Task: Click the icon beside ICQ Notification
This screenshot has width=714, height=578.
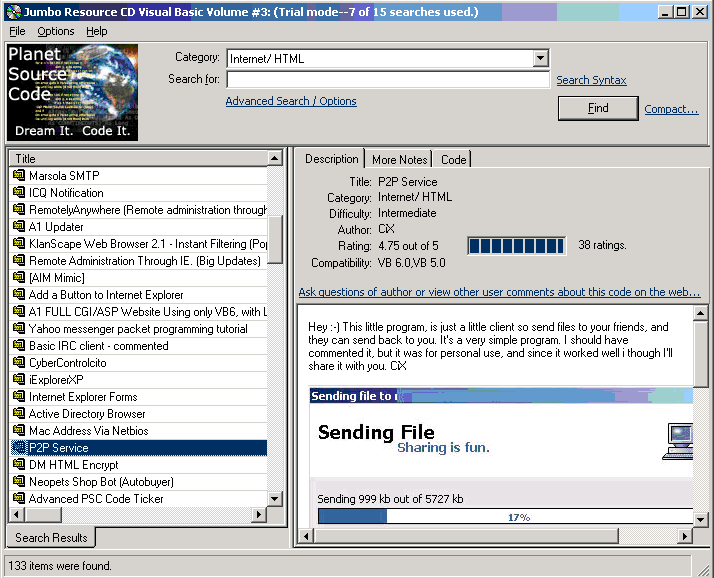Action: 19,192
